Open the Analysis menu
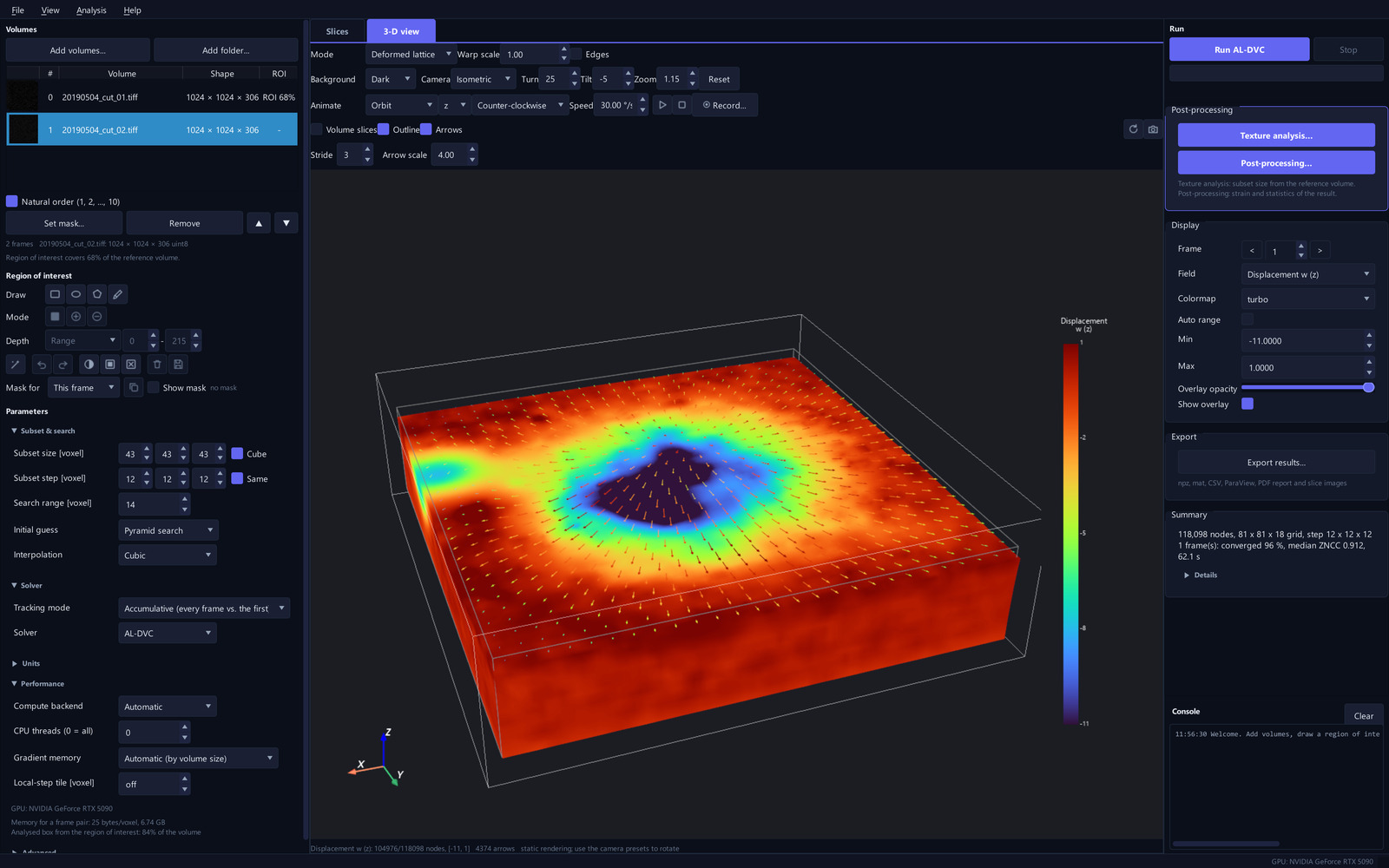 point(91,10)
